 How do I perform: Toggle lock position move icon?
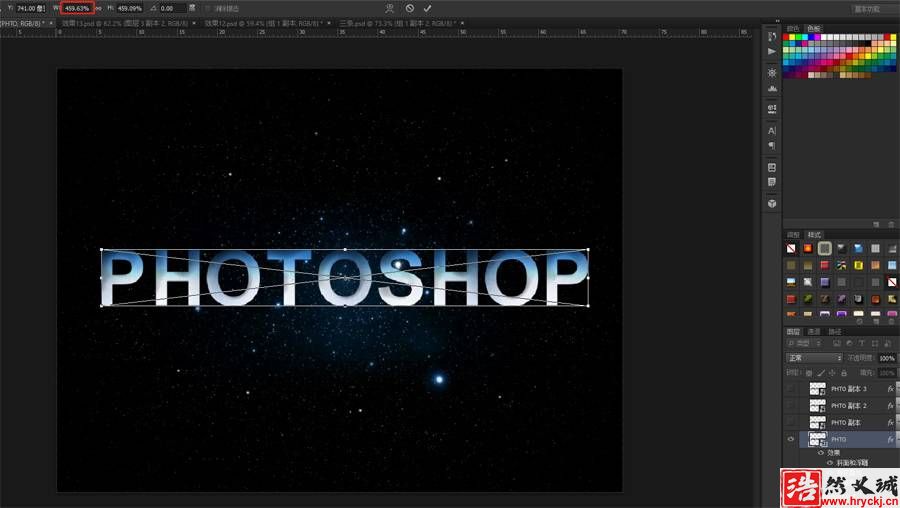tap(832, 373)
